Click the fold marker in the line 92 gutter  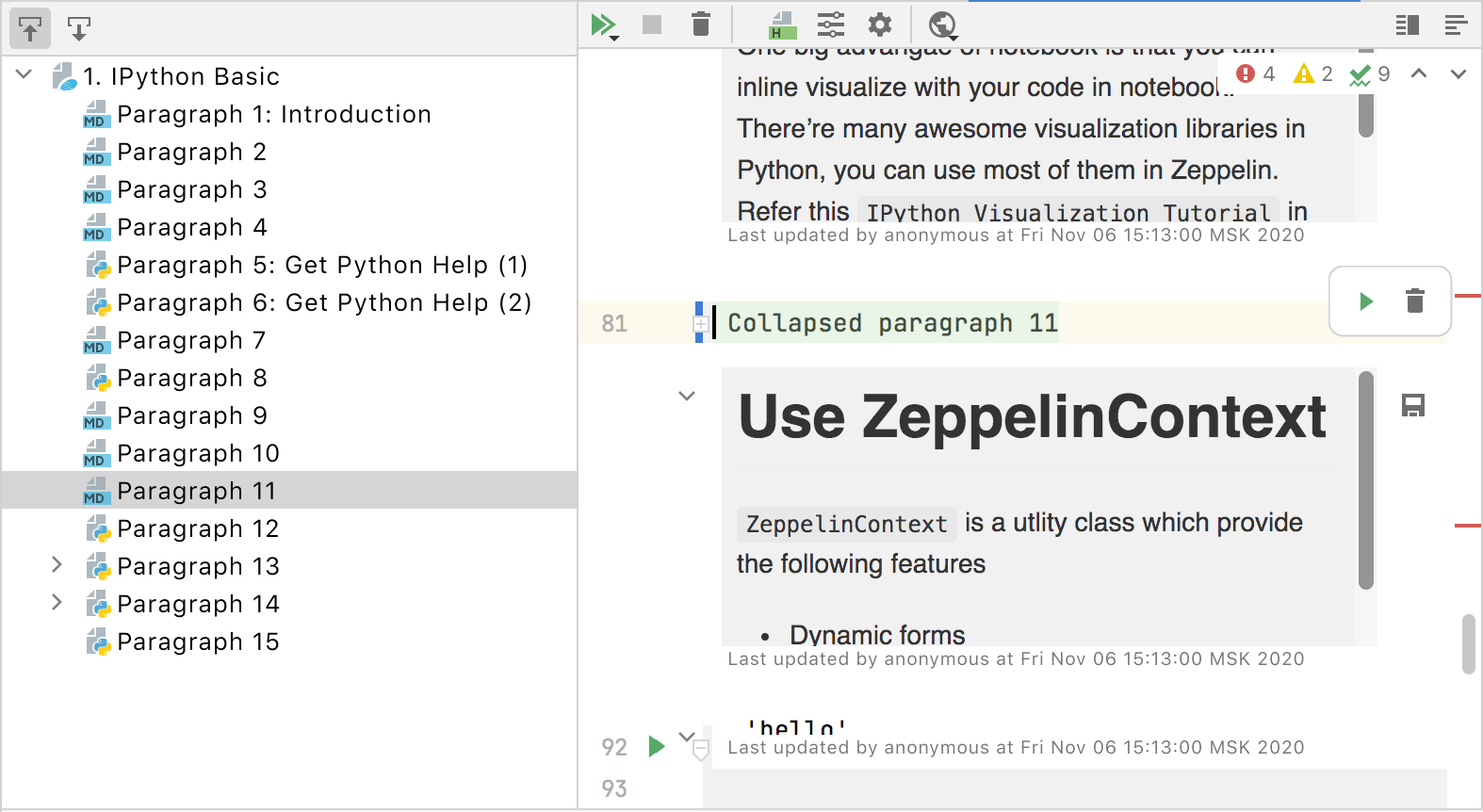point(701,751)
